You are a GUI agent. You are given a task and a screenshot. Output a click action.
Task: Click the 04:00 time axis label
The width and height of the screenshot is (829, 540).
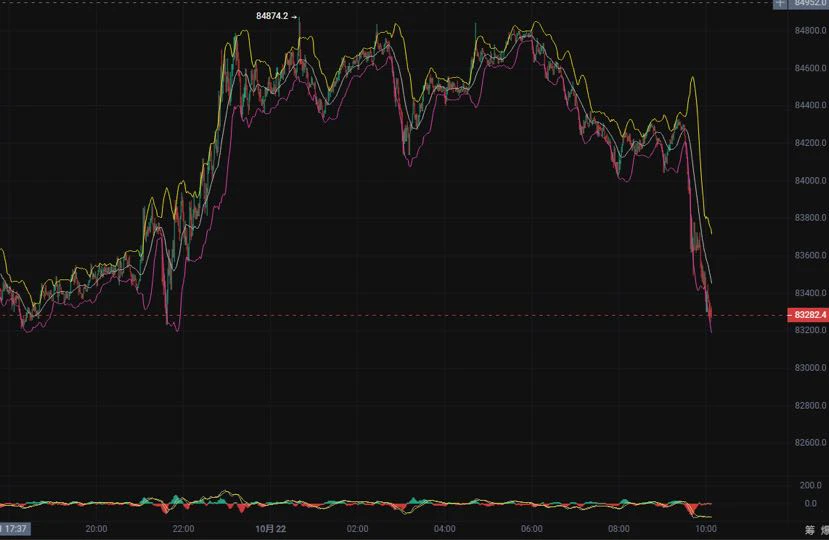coord(445,529)
